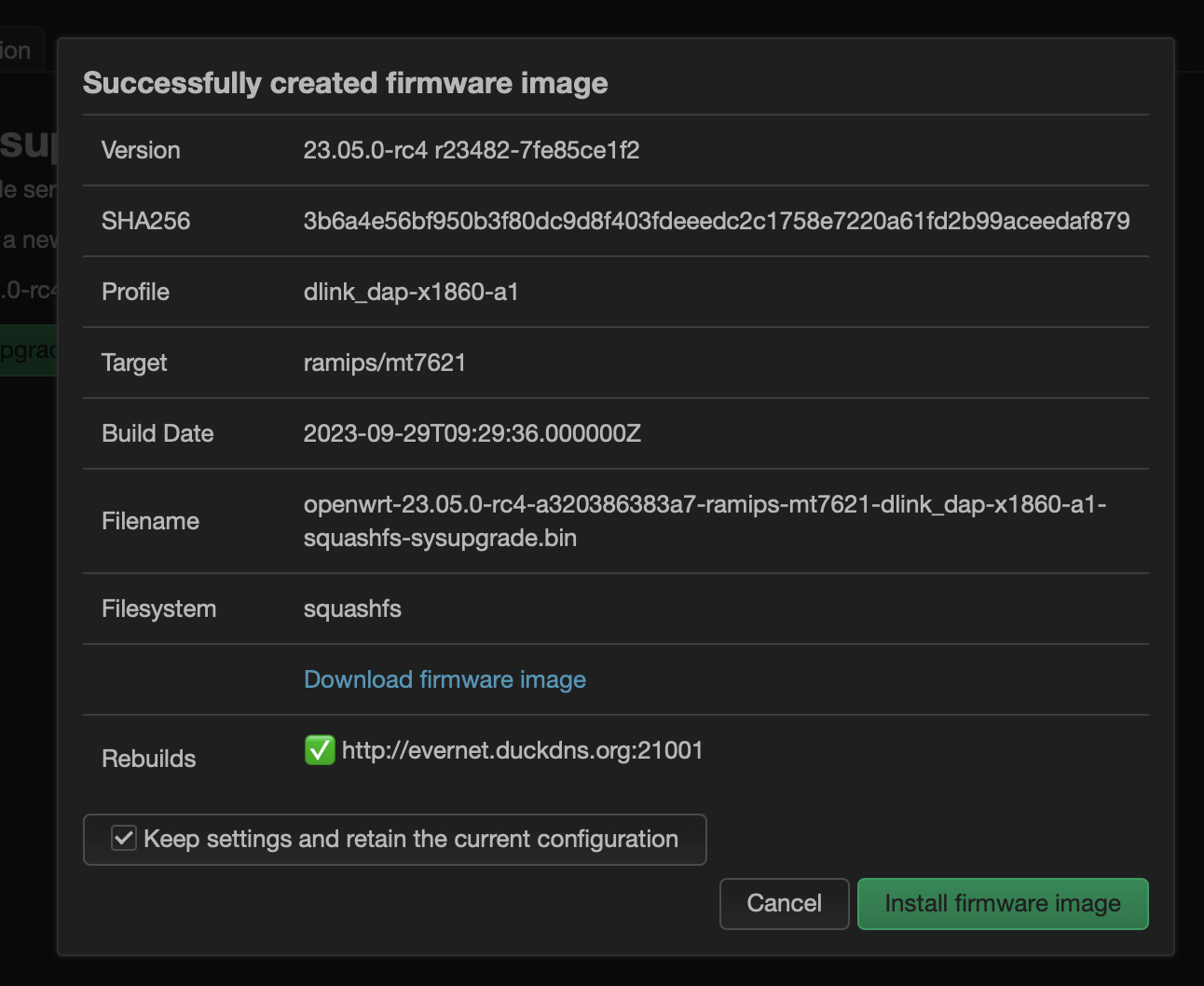The height and width of the screenshot is (986, 1204).
Task: Select the Build Date timestamp
Action: (x=472, y=433)
